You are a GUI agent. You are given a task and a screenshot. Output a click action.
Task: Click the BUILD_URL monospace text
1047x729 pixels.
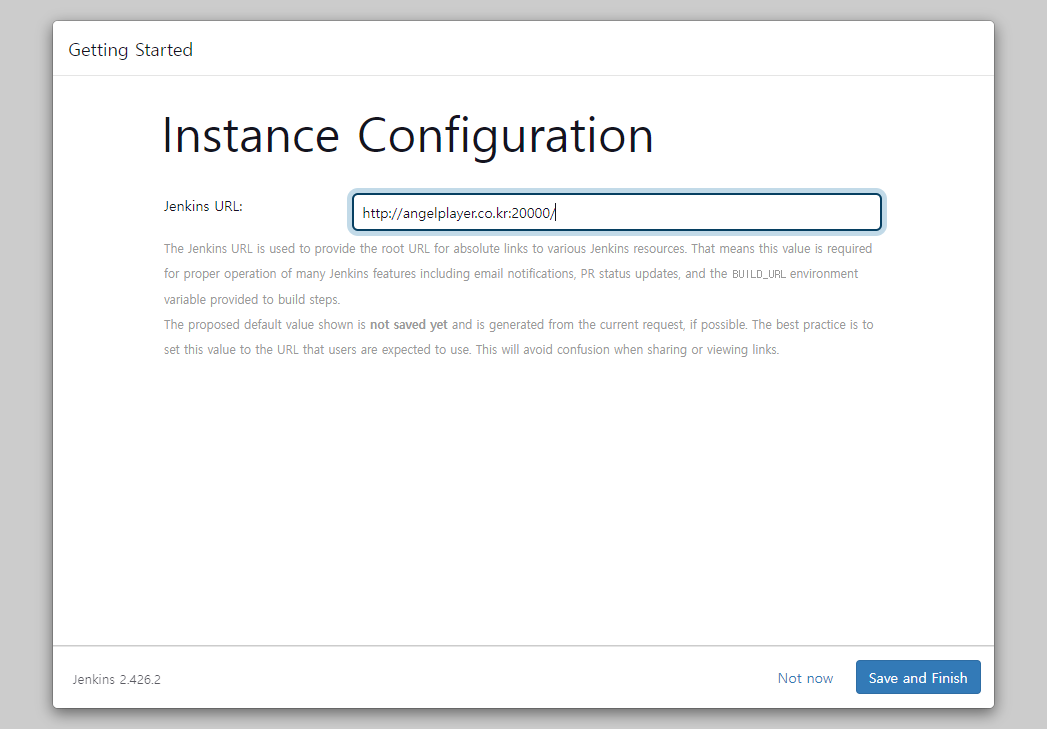(759, 274)
